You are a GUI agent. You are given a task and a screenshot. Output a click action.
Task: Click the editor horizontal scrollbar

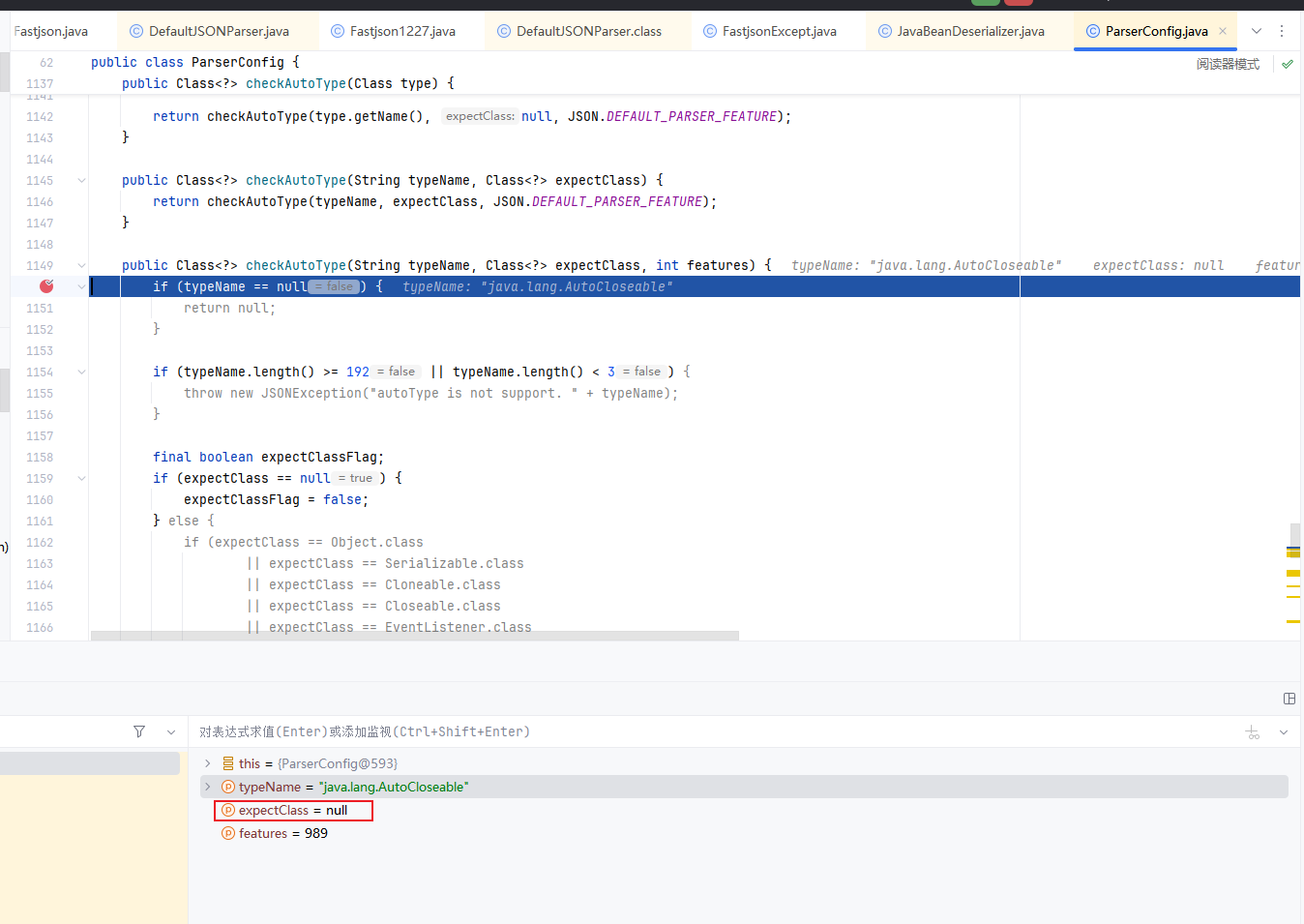415,636
